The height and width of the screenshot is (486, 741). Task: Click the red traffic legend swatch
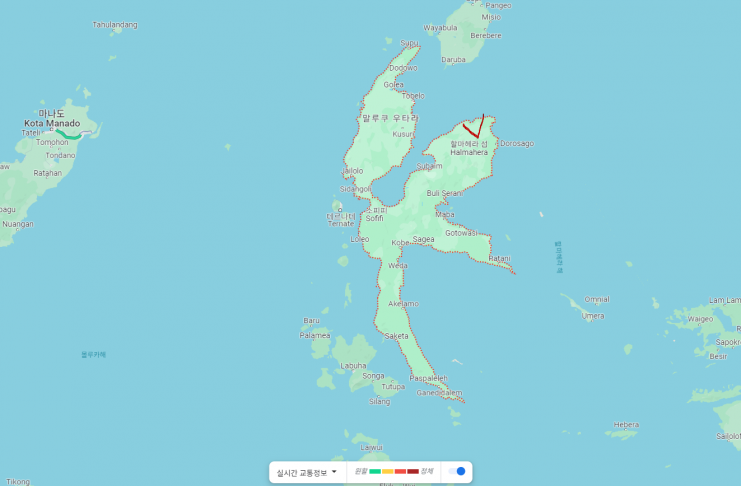pyautogui.click(x=400, y=471)
